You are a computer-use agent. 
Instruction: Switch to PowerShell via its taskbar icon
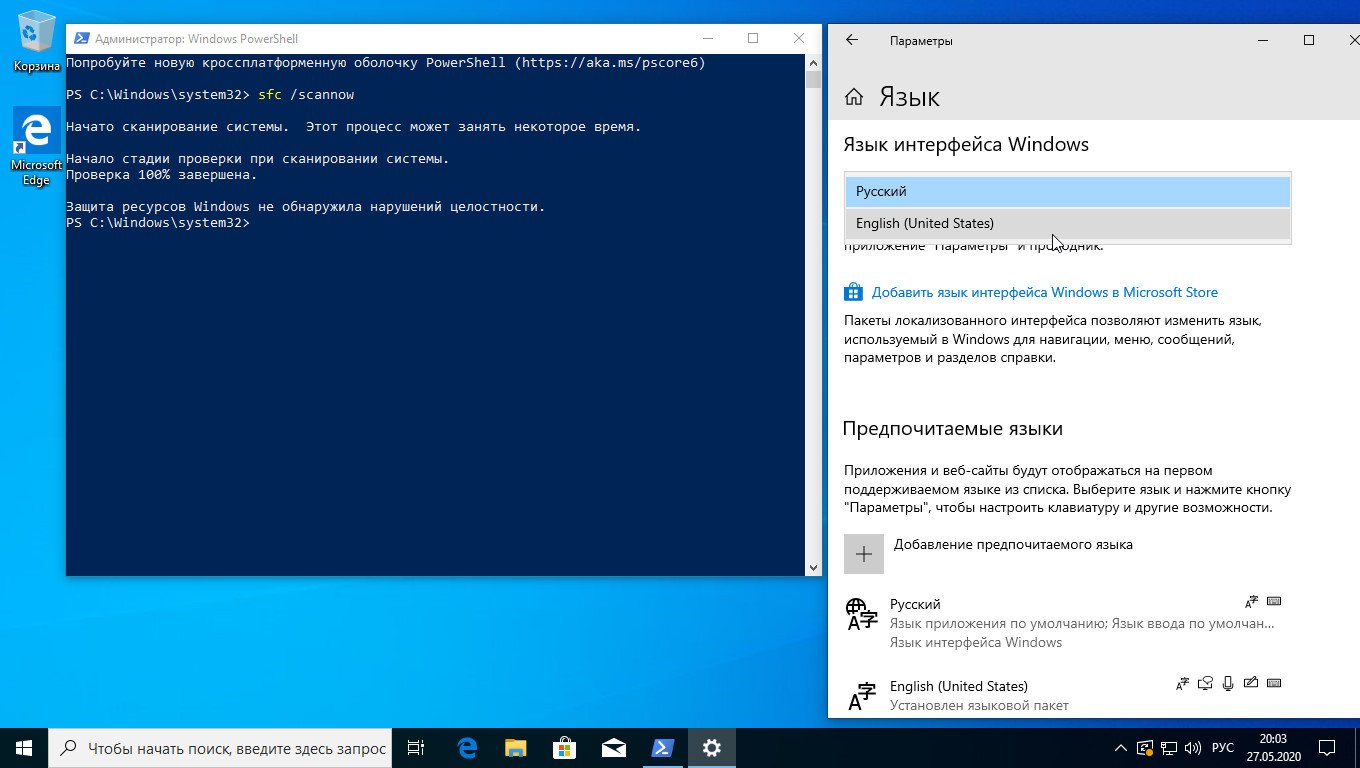[x=663, y=747]
